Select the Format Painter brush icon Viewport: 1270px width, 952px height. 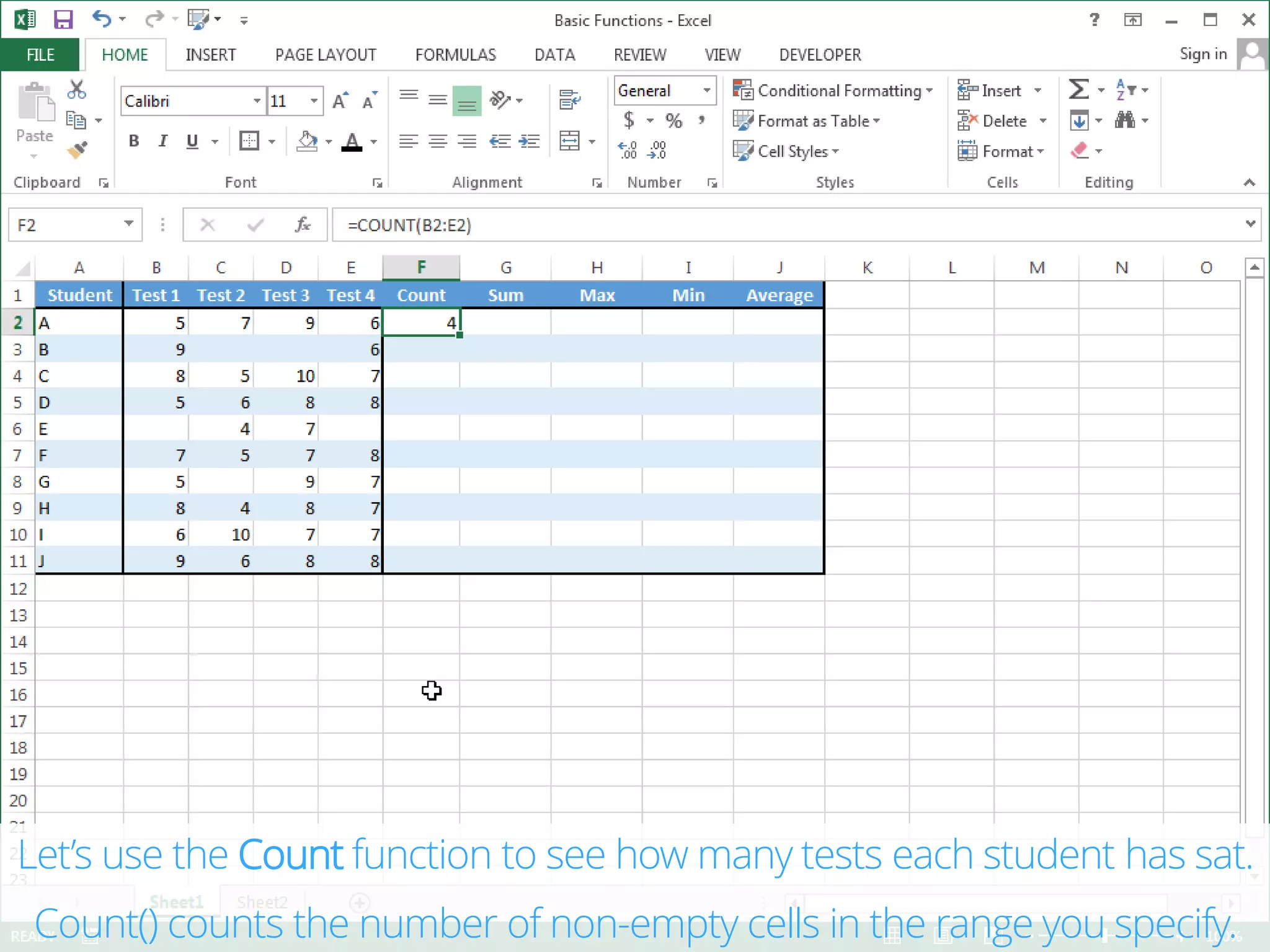pyautogui.click(x=77, y=149)
